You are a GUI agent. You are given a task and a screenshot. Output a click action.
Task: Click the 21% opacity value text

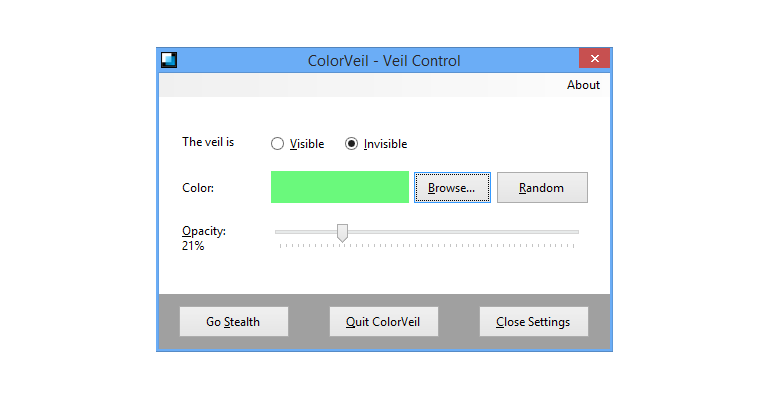pyautogui.click(x=193, y=246)
